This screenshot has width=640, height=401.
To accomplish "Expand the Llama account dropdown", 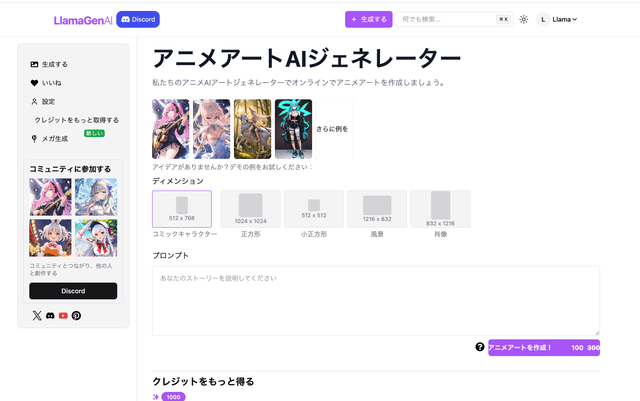I will point(564,19).
